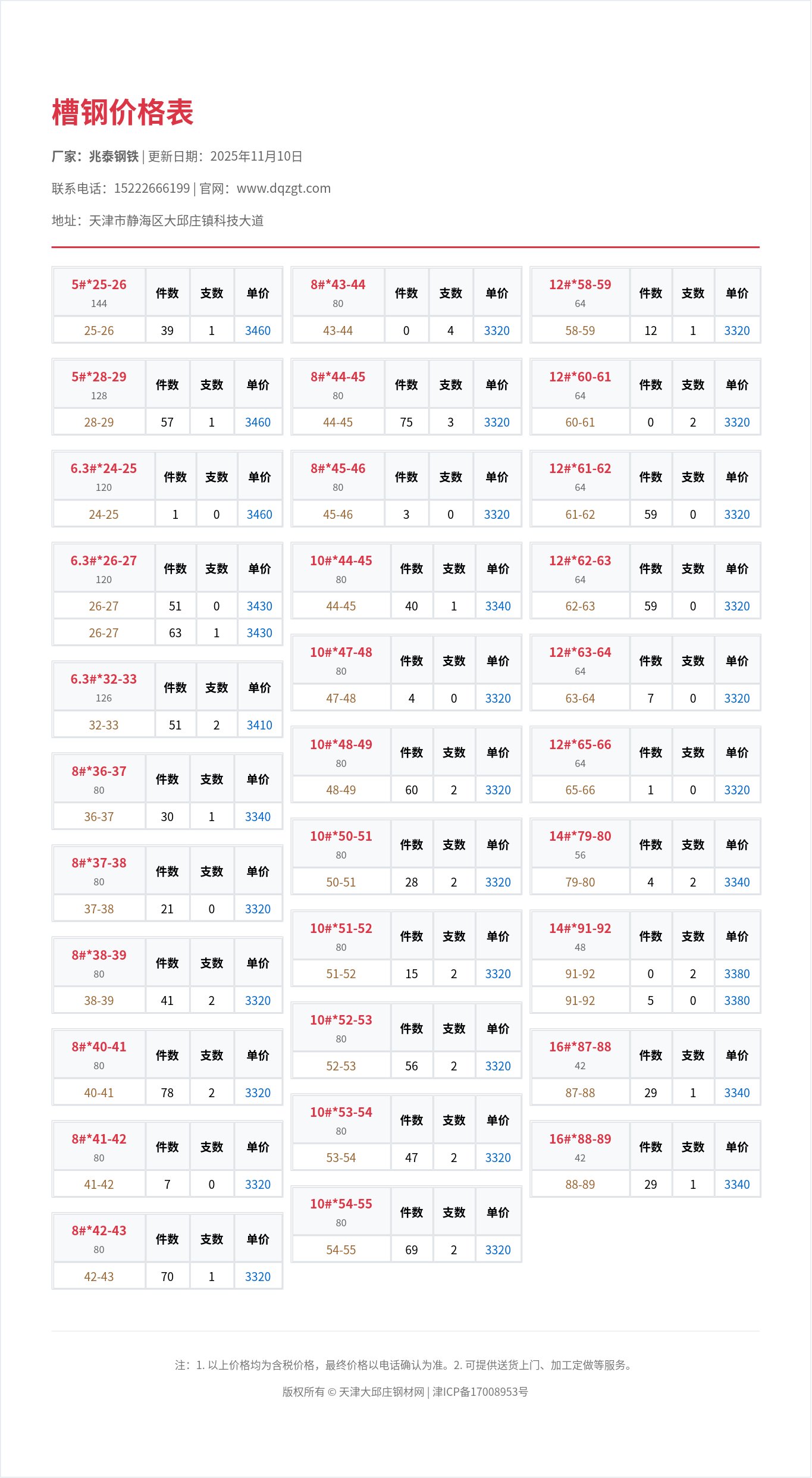Click the address line 天津市静海区大邱庄镇科技大道

pyautogui.click(x=176, y=221)
